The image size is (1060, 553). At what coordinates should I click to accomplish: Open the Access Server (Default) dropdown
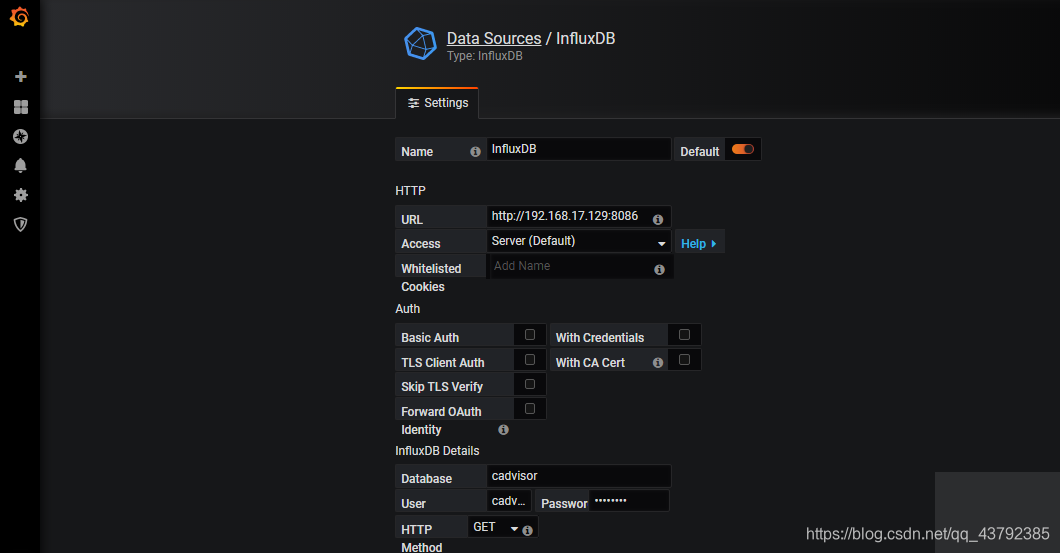[x=579, y=241]
